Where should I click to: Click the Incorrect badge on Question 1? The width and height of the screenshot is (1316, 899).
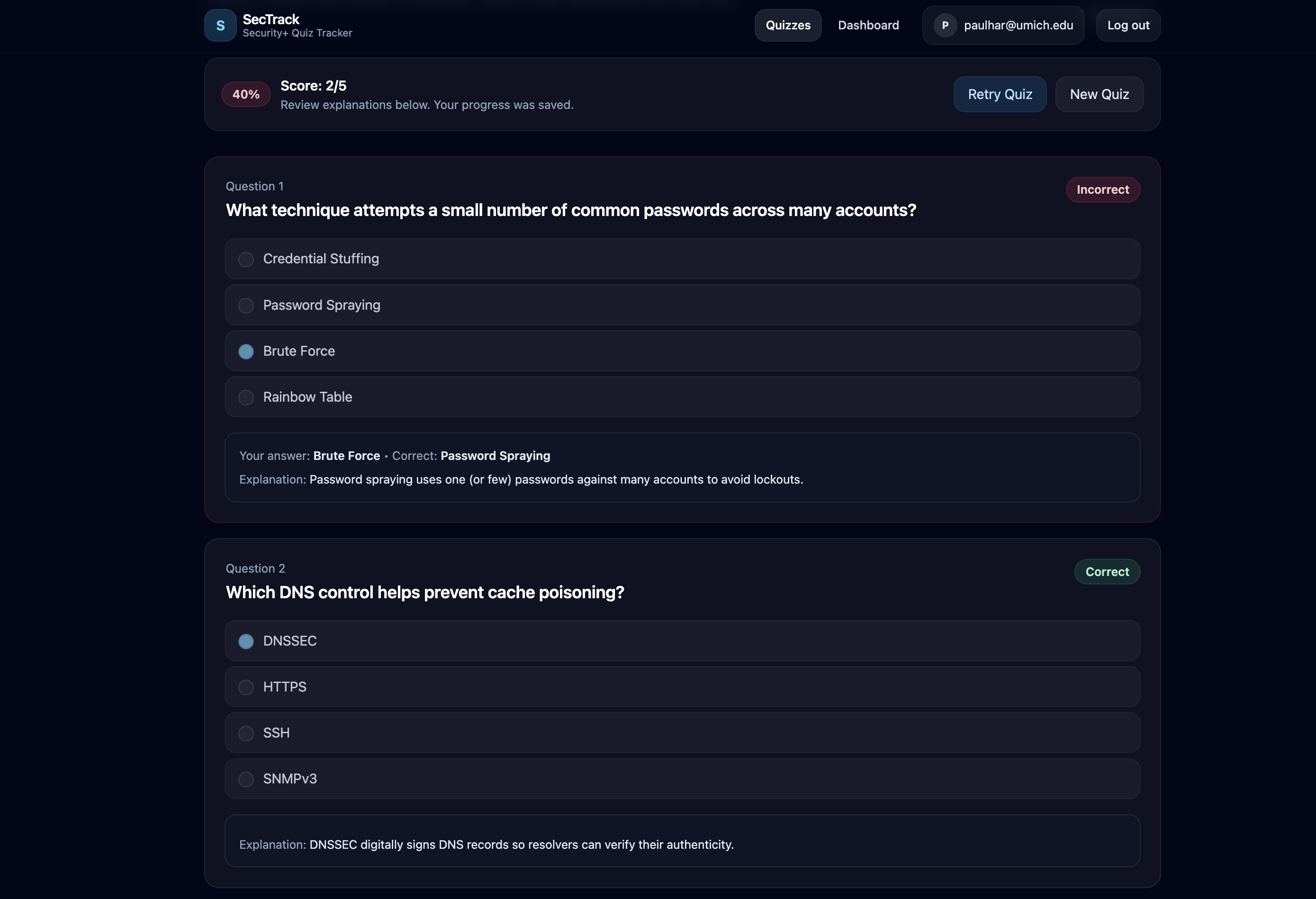1102,189
